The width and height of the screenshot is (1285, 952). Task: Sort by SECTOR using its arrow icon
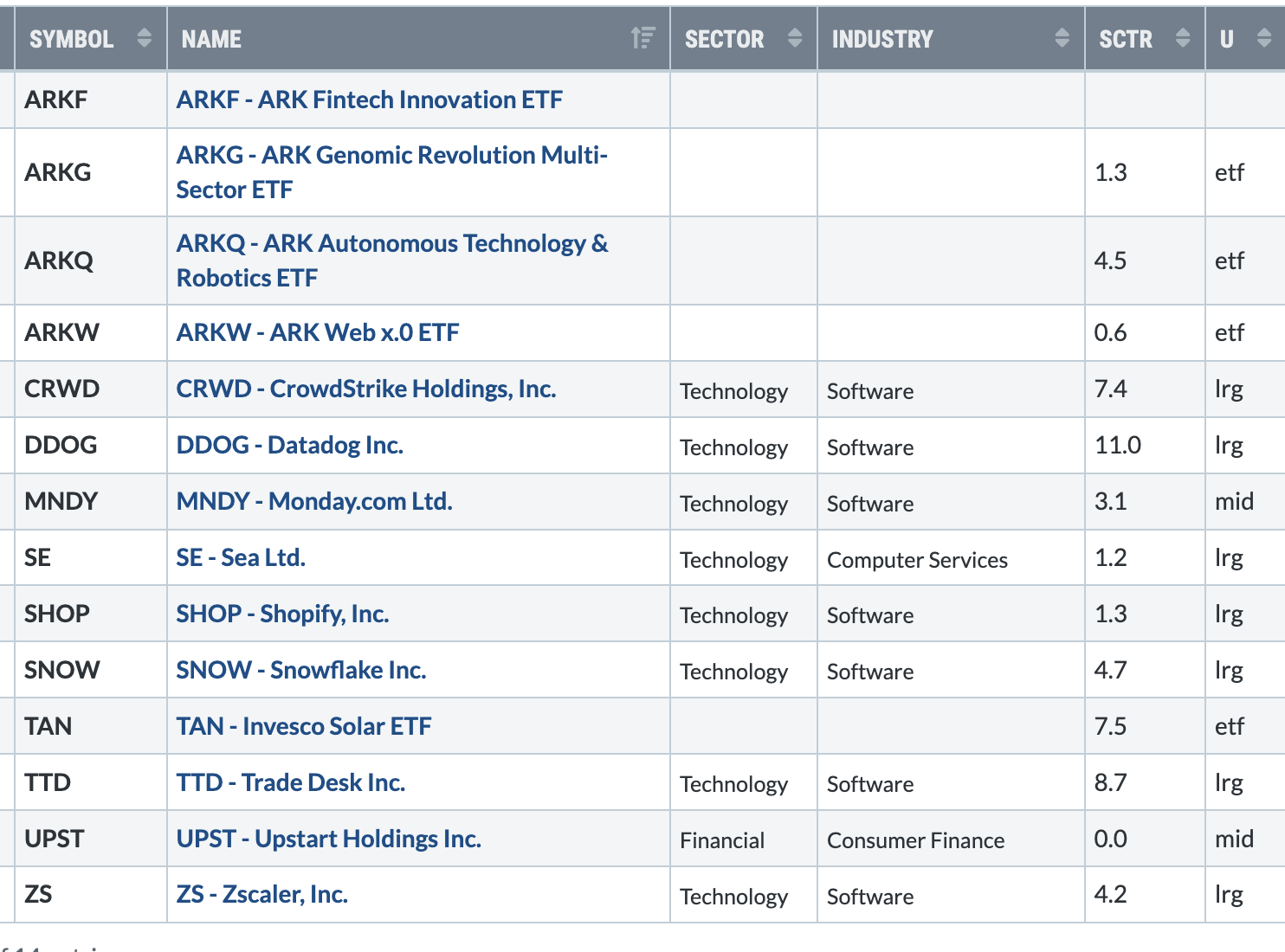(x=795, y=38)
